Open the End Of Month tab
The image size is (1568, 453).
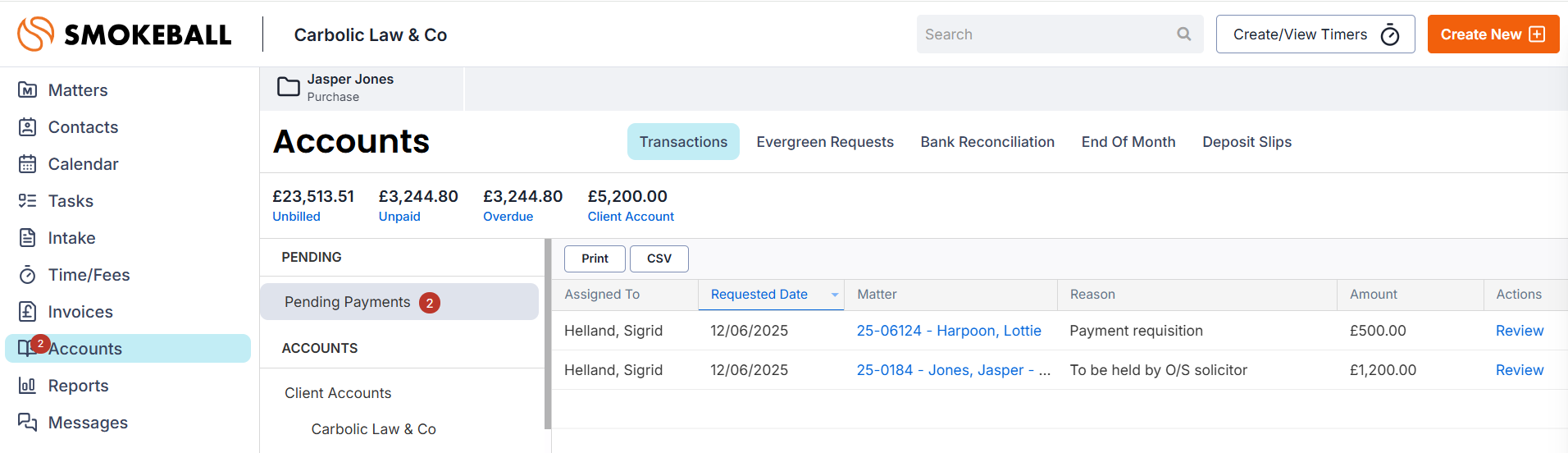point(1128,142)
